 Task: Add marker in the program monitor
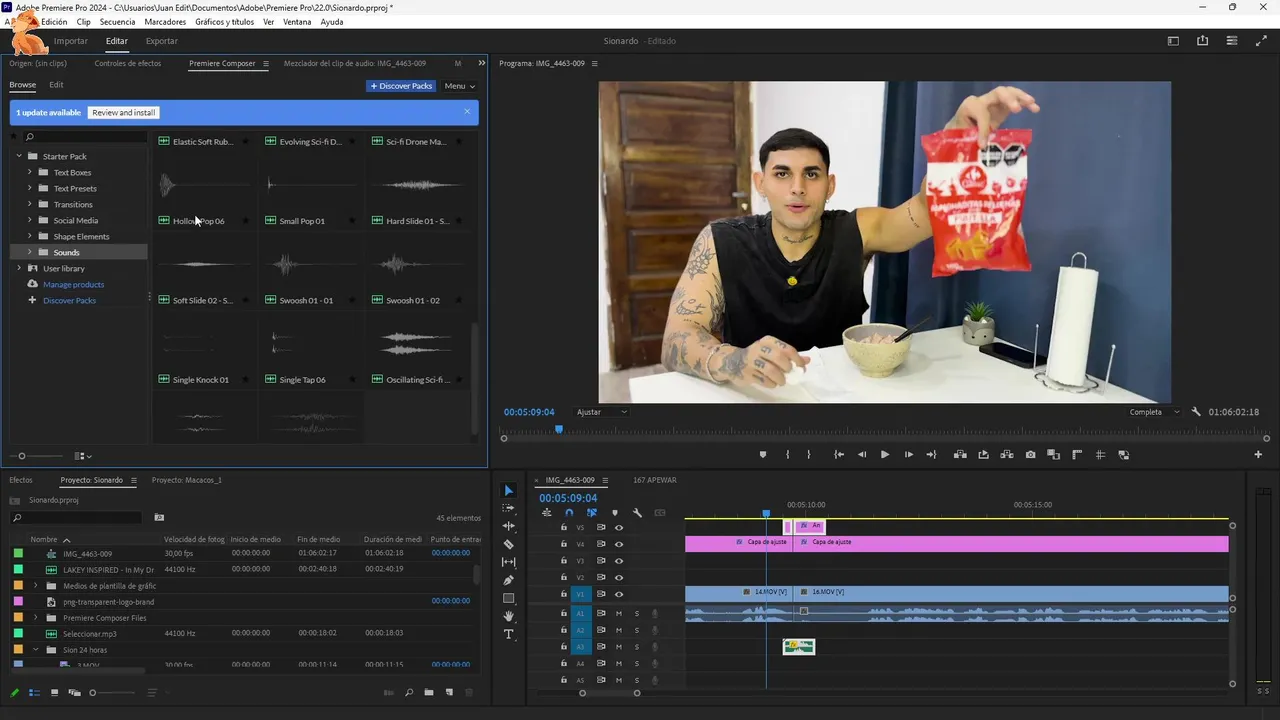763,455
